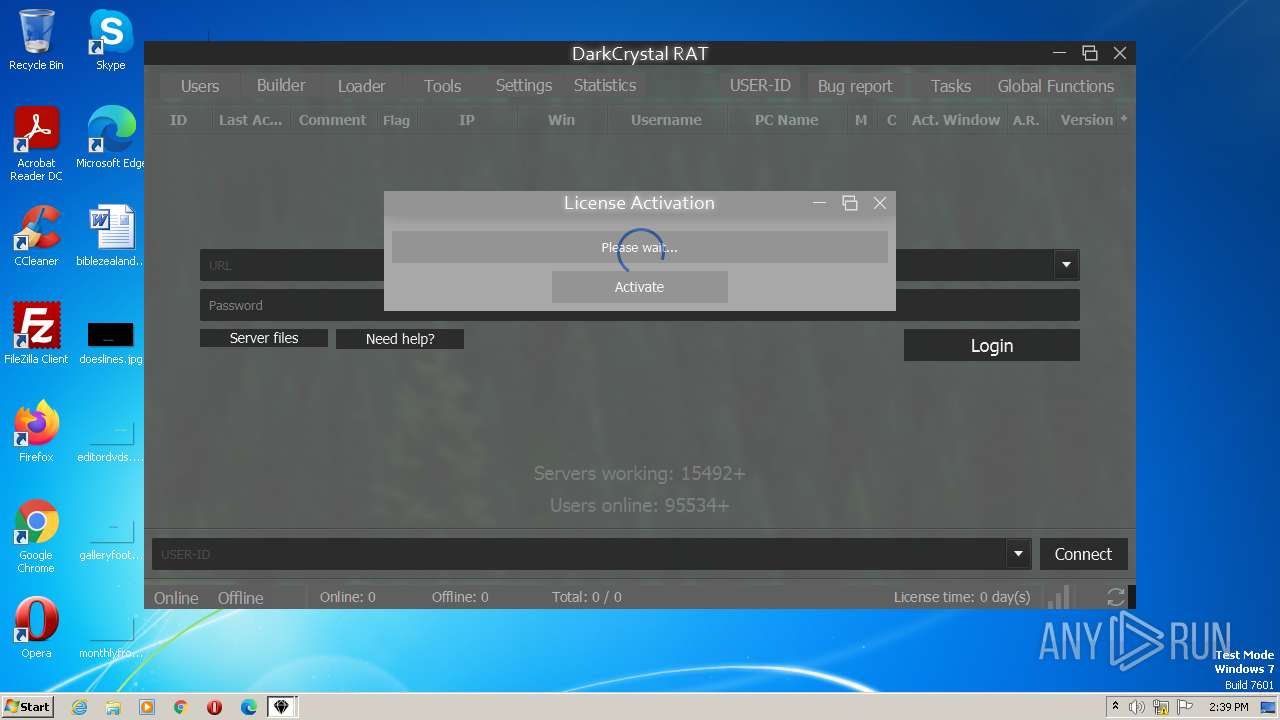Sort by Act. Window column header
The width and height of the screenshot is (1280, 720).
coord(956,120)
